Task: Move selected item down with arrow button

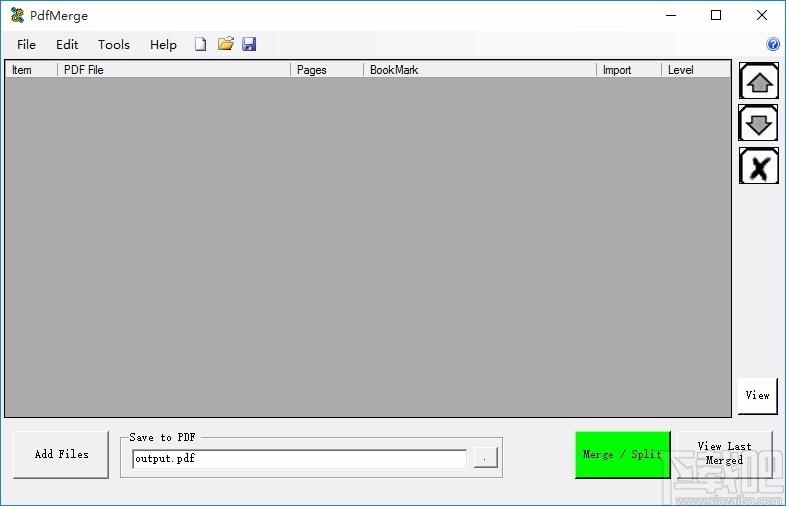Action: pyautogui.click(x=759, y=123)
